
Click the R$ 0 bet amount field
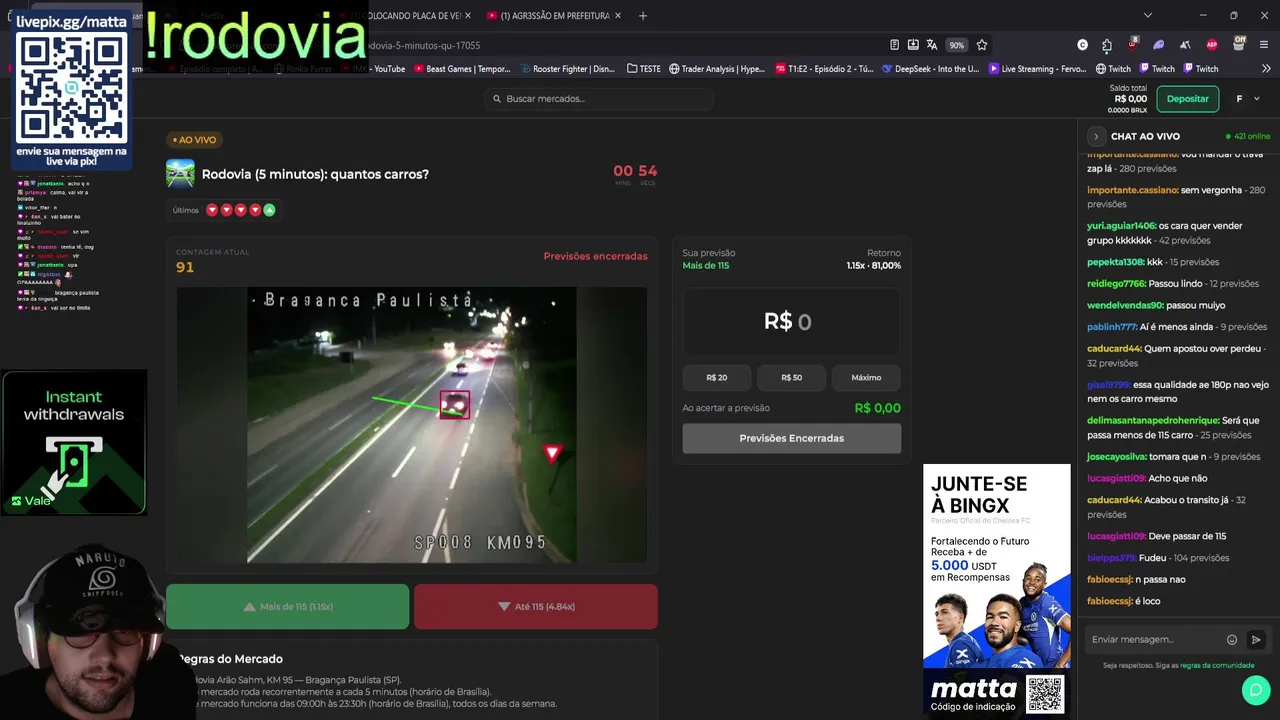[791, 321]
